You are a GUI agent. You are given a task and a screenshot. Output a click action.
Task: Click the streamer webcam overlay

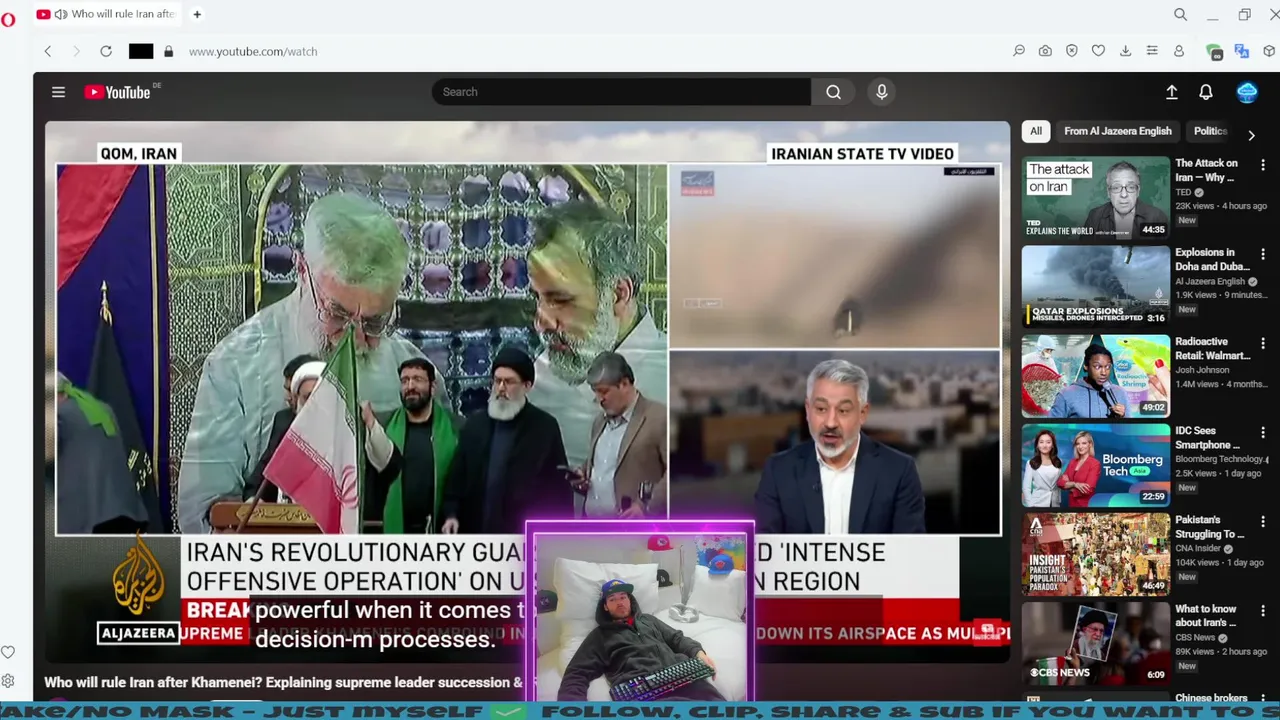tap(640, 612)
